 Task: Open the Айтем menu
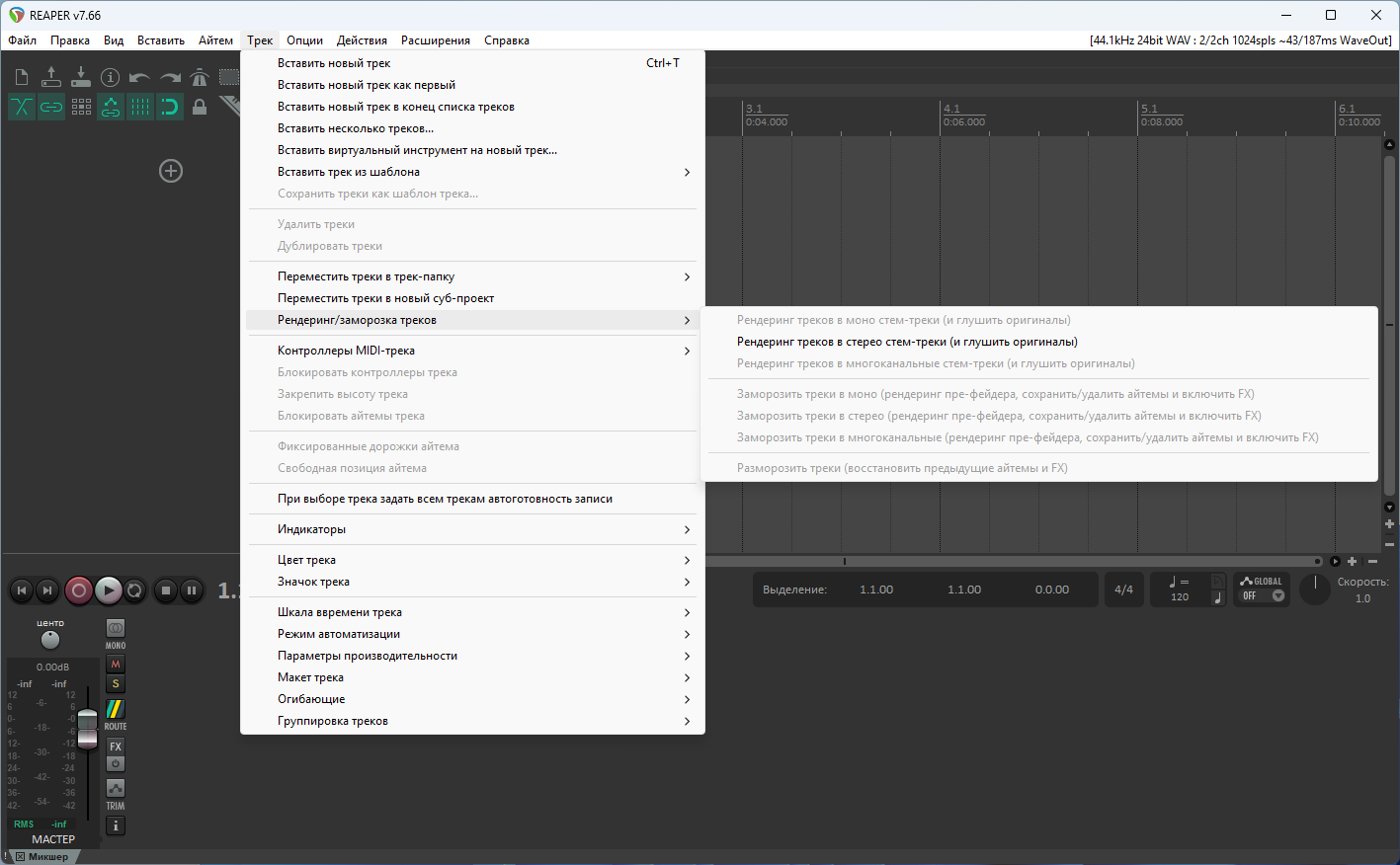[x=215, y=40]
